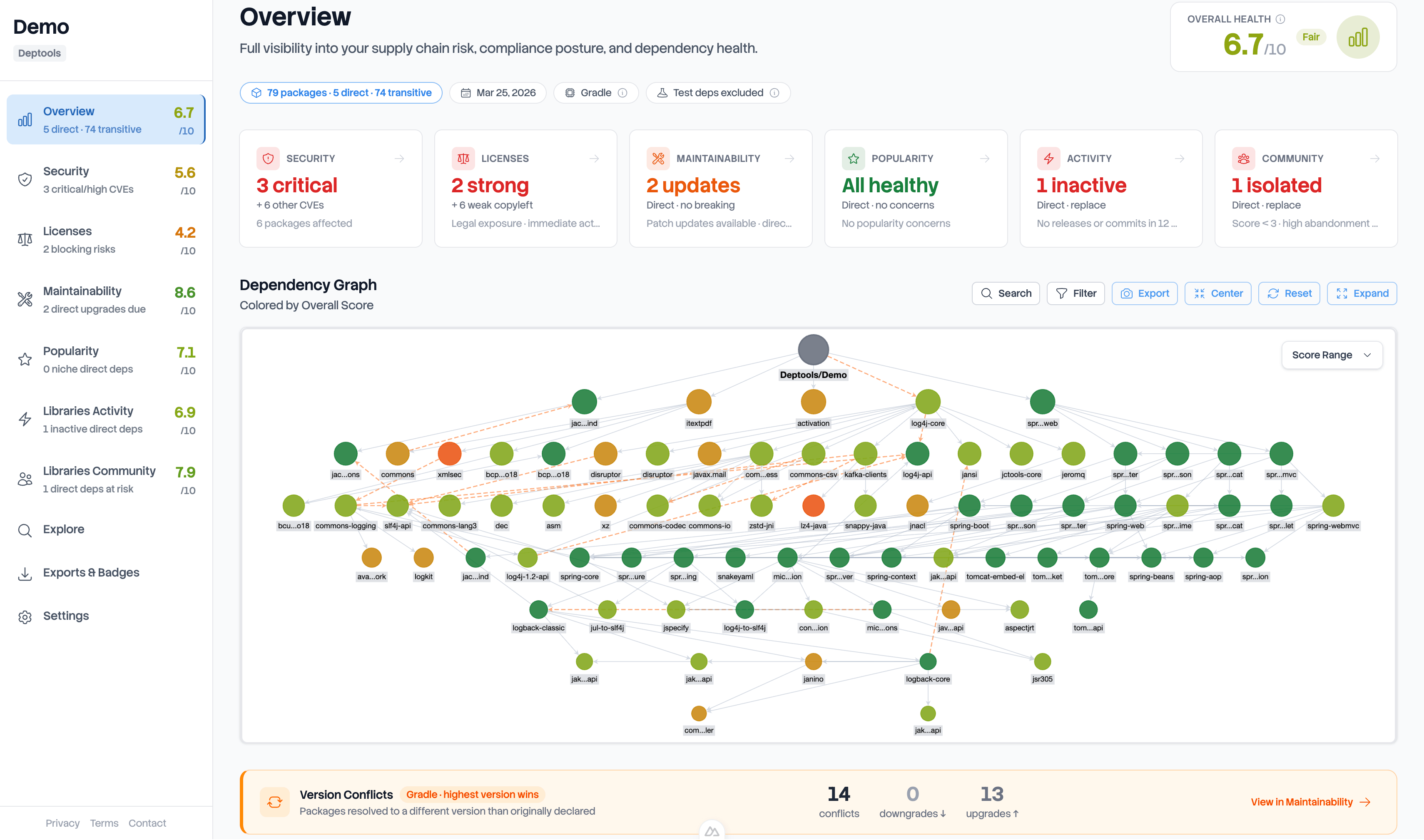Click the Licenses scales icon in the sidebar
The height and width of the screenshot is (840, 1424).
[25, 239]
